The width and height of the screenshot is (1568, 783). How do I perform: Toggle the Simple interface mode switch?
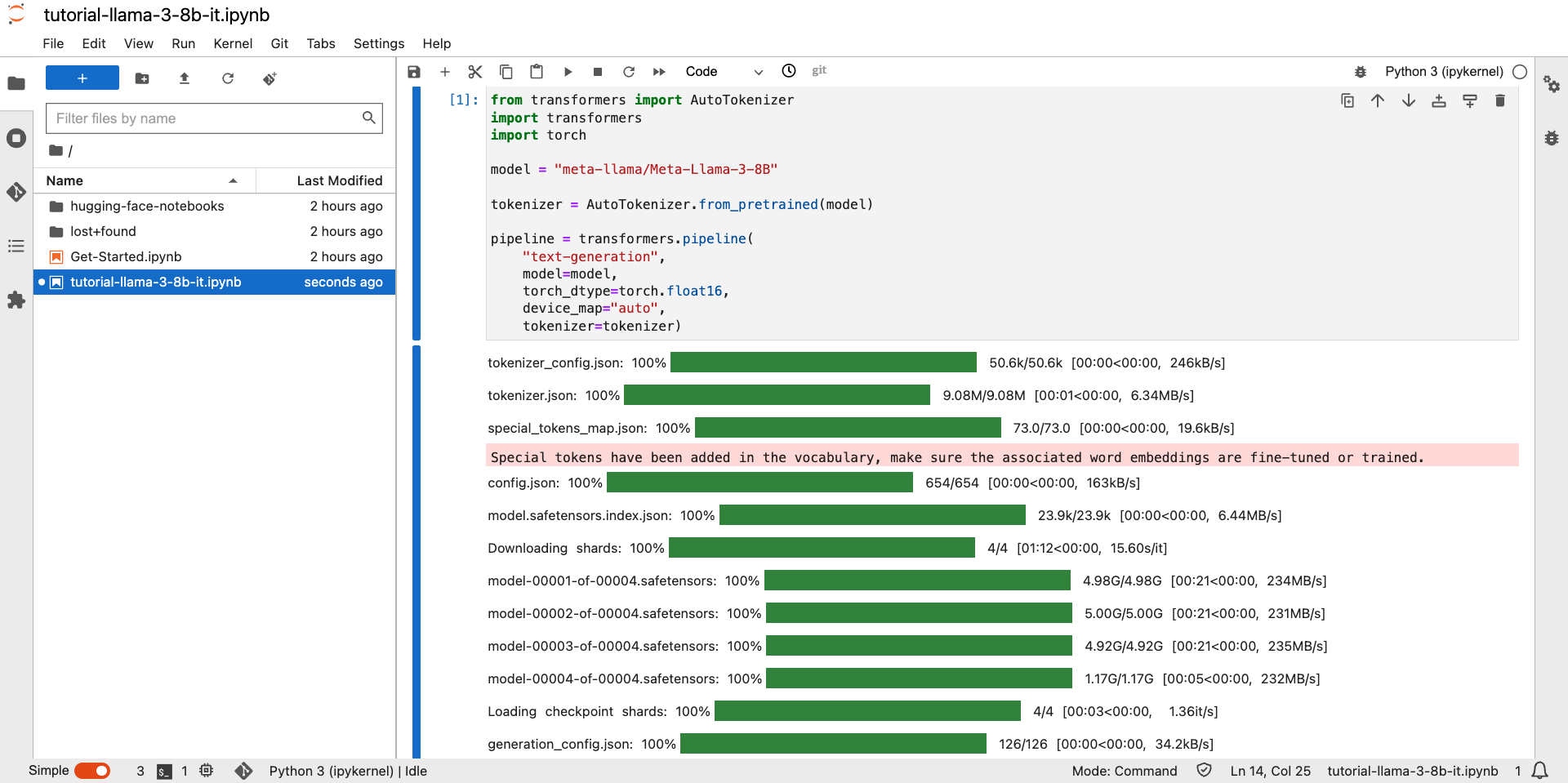pyautogui.click(x=92, y=771)
